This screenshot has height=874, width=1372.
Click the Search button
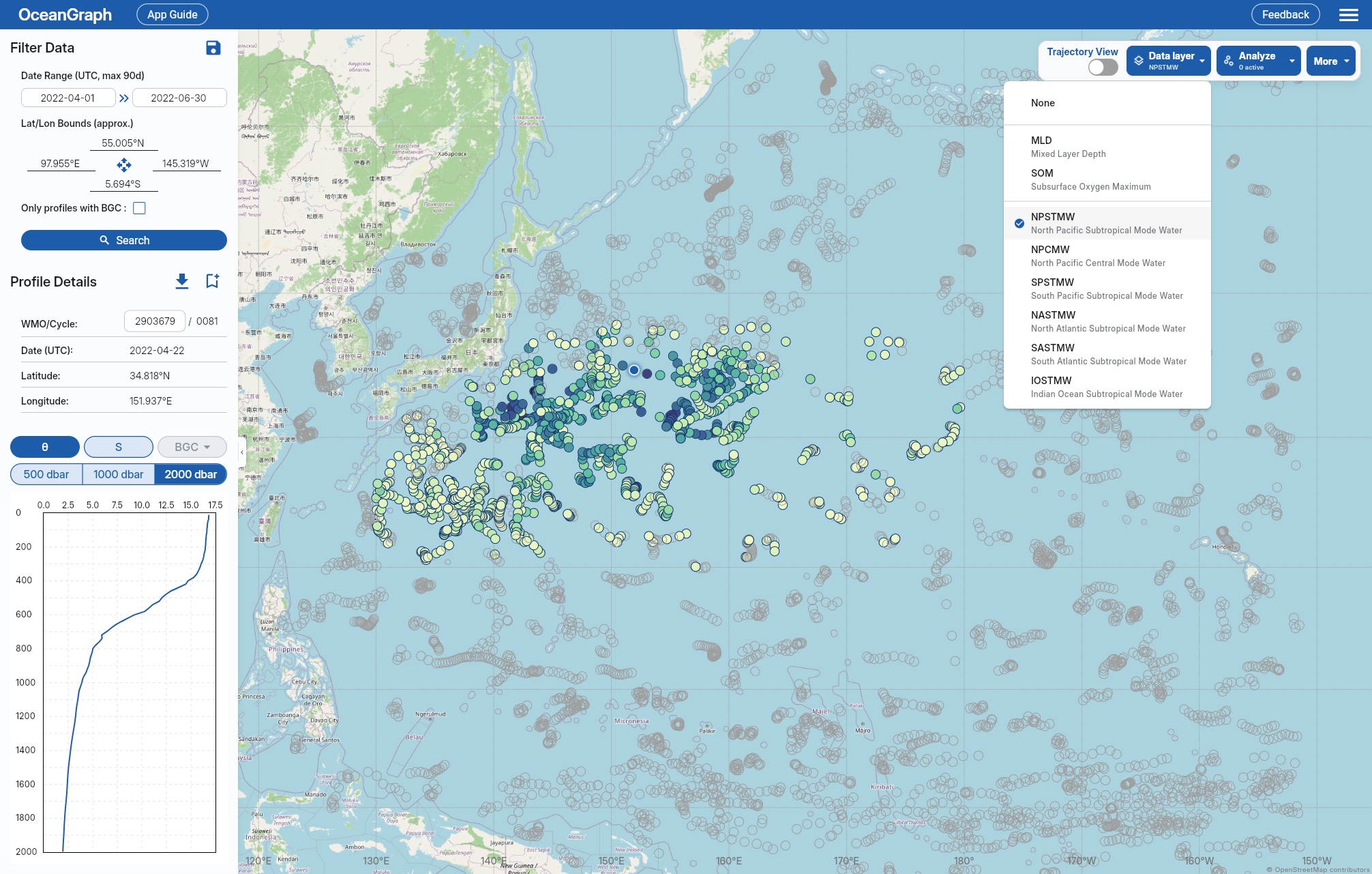(124, 240)
